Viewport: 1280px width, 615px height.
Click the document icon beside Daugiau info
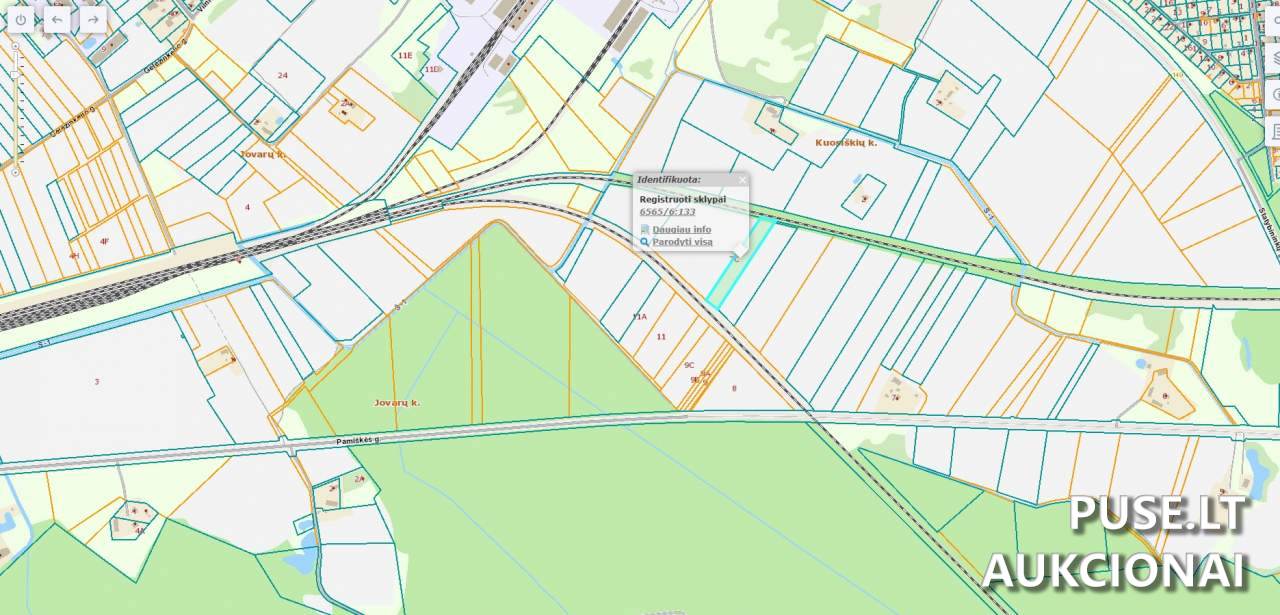point(645,229)
